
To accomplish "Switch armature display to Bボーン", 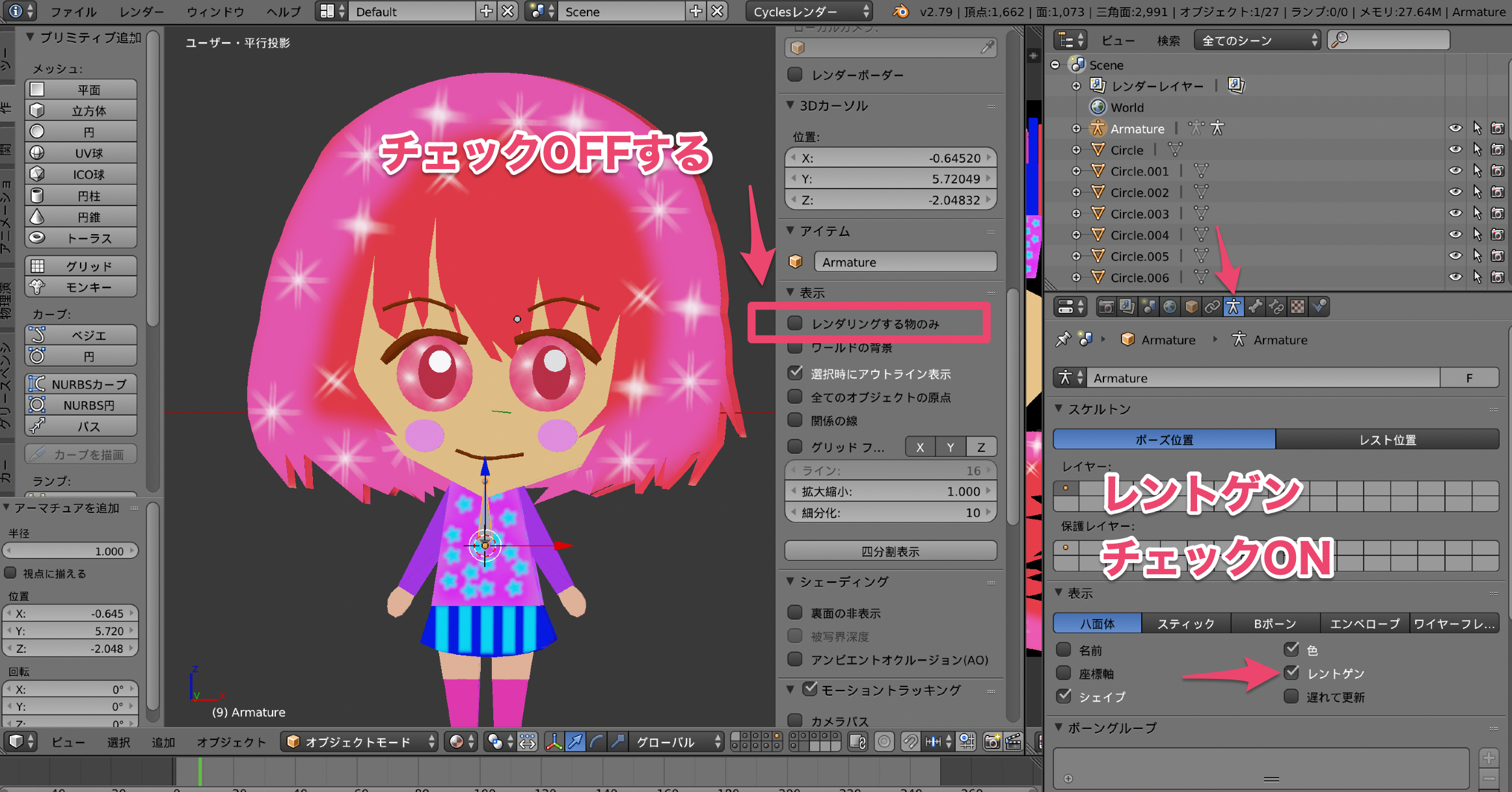I will pos(1275,624).
